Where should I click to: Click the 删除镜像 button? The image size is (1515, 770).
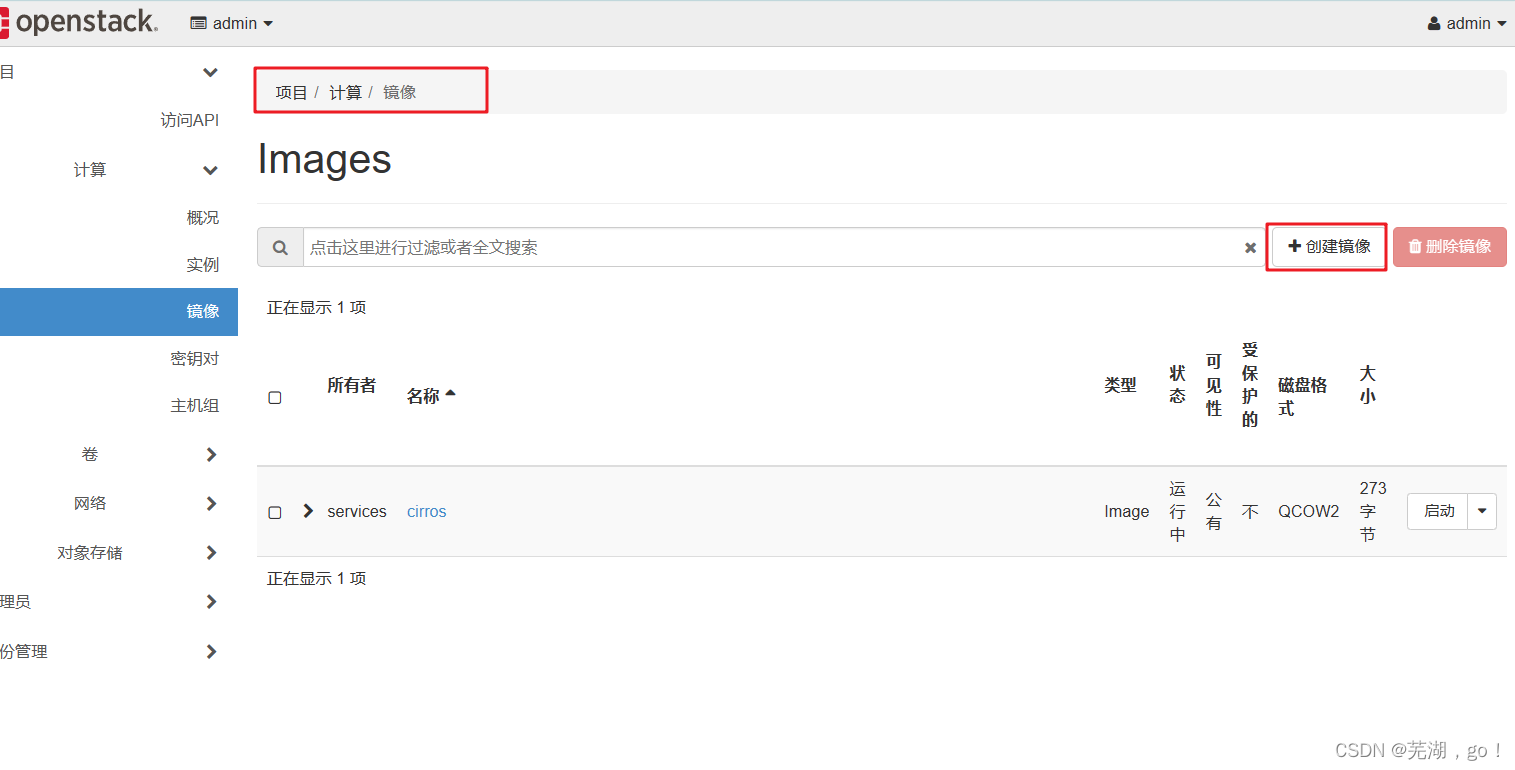tap(1449, 246)
